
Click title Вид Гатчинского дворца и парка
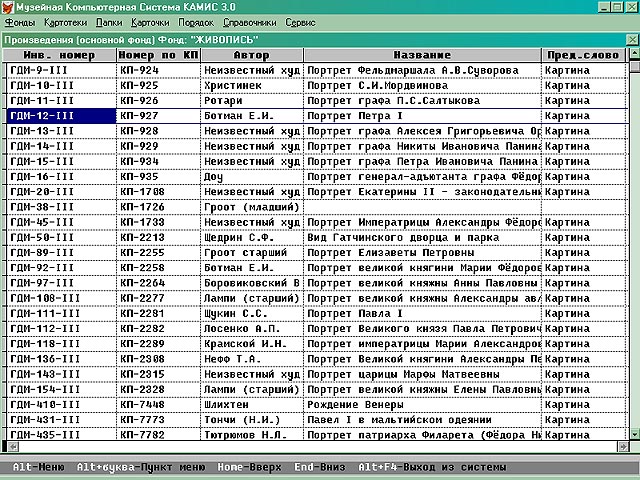(403, 238)
